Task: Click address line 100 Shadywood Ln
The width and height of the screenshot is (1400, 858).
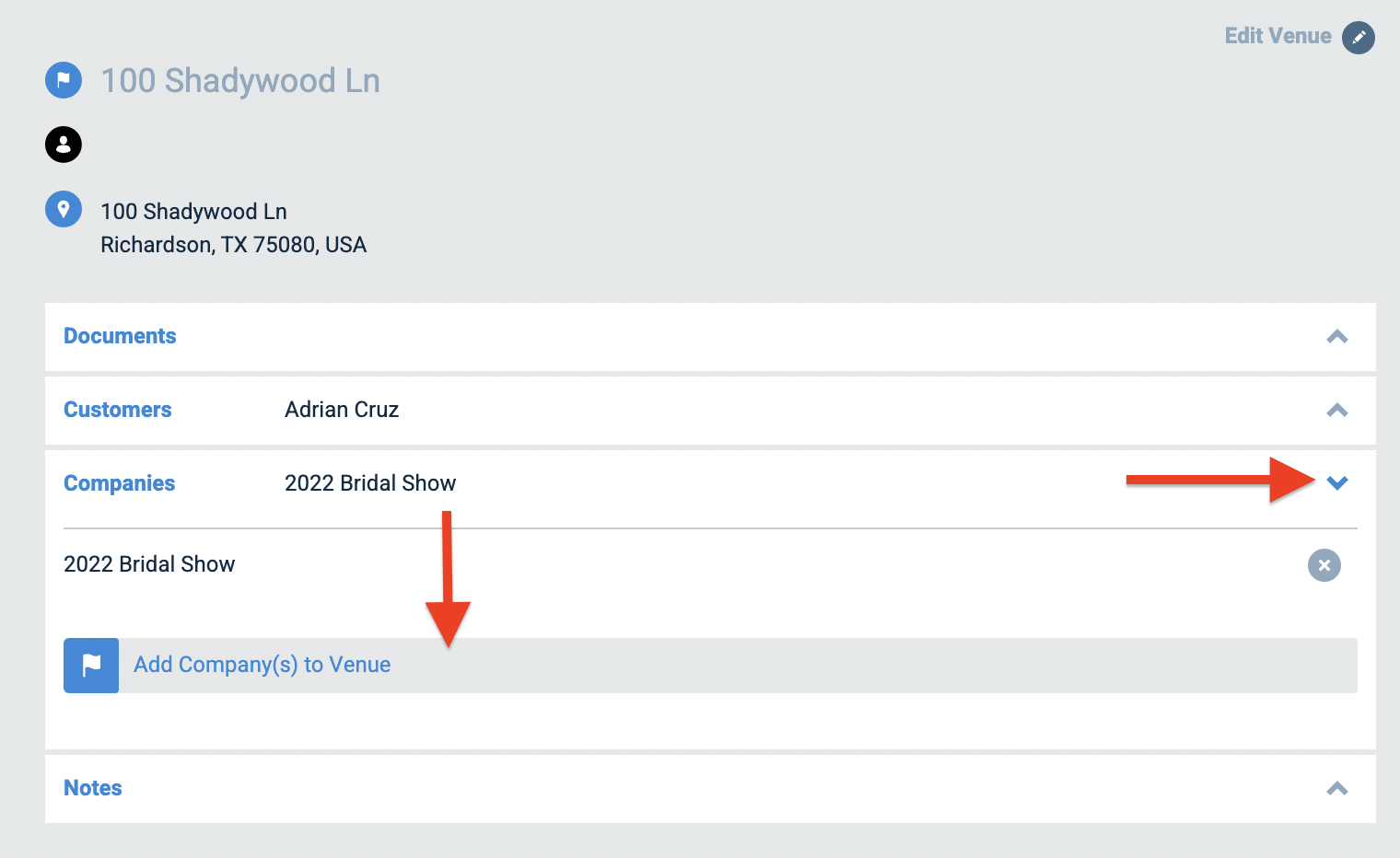Action: 193,212
